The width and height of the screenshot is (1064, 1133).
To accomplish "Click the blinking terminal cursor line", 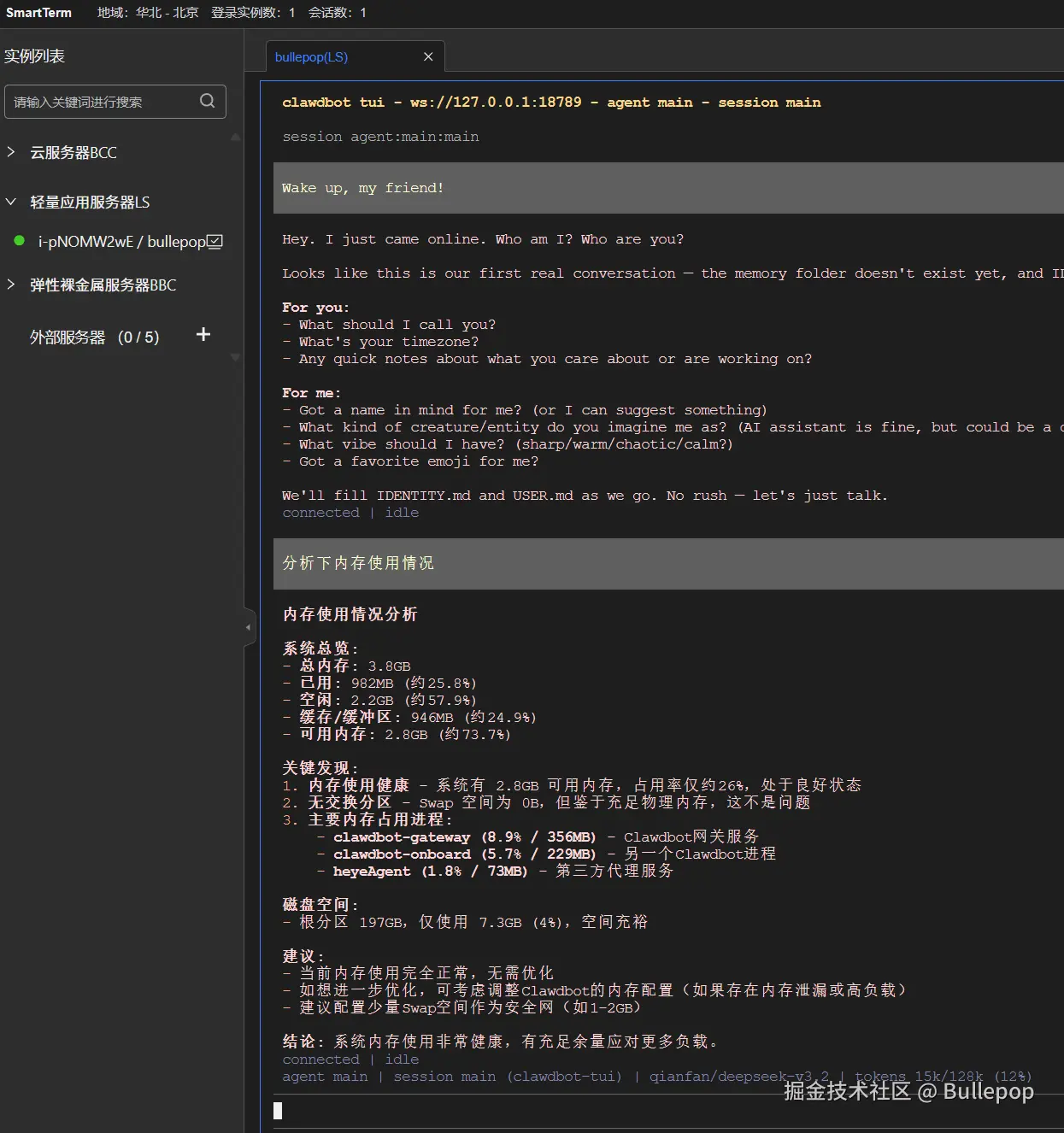I will (x=278, y=1110).
